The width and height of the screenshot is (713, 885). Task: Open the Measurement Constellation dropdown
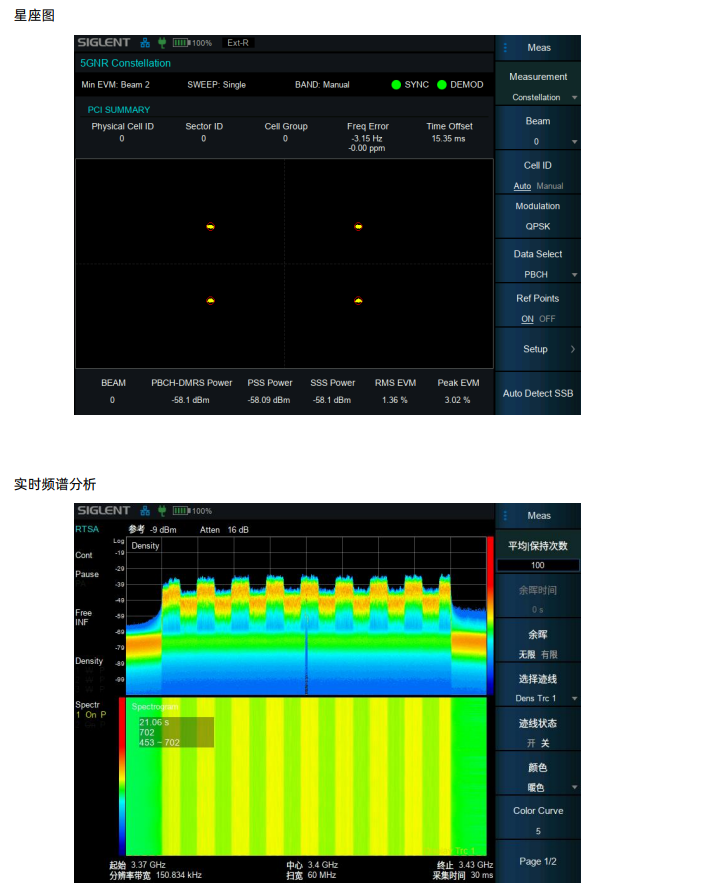538,87
